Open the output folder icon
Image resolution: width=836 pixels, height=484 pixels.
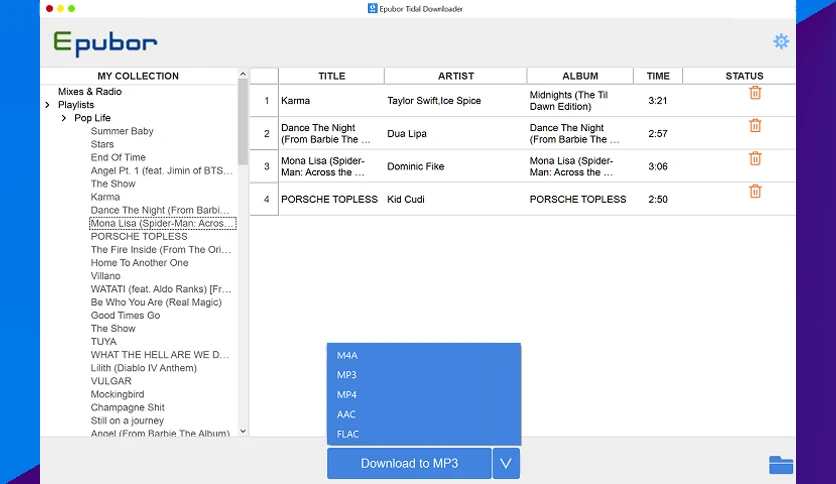(x=781, y=465)
